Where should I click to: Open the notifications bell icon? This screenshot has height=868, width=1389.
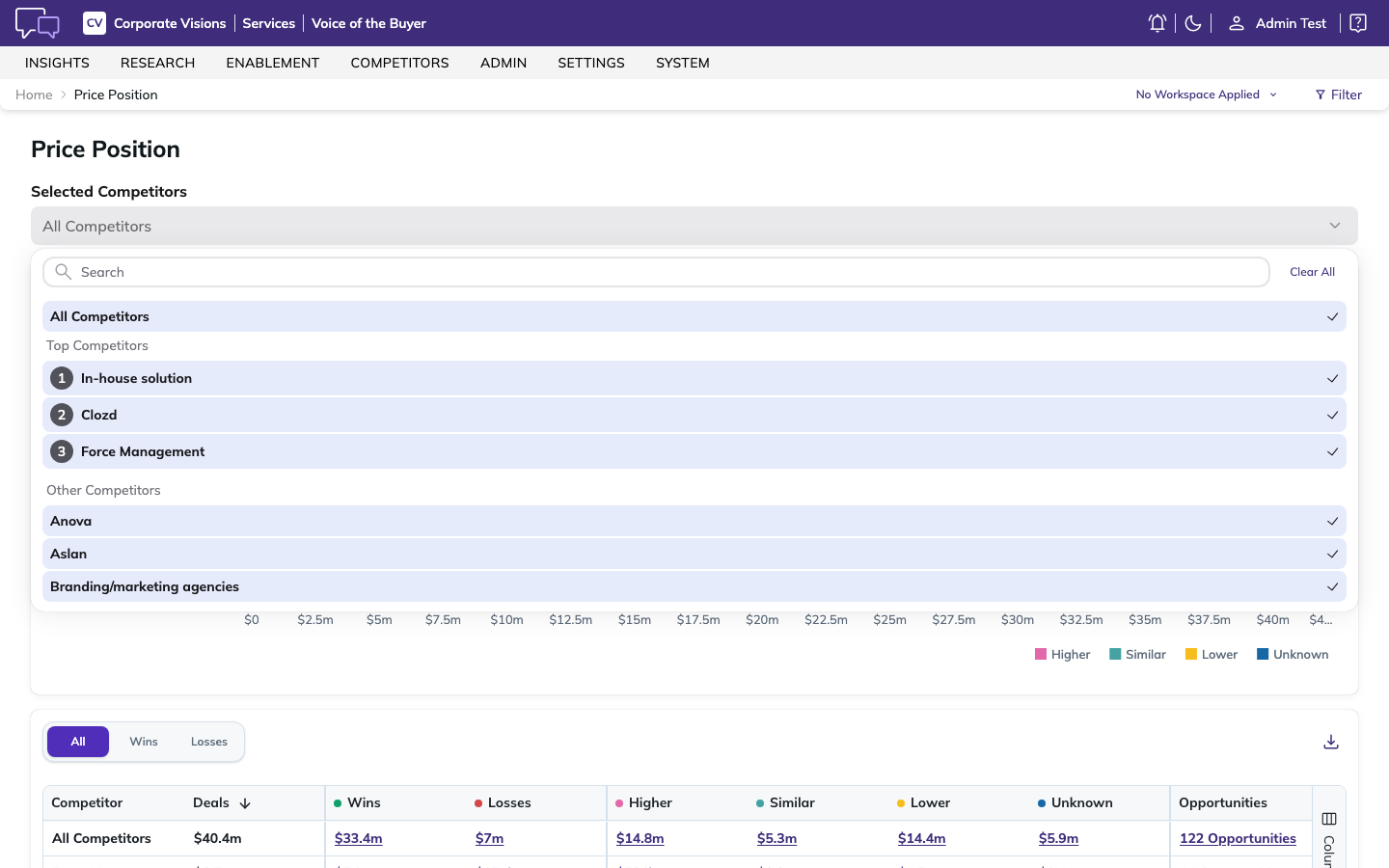pos(1157,23)
